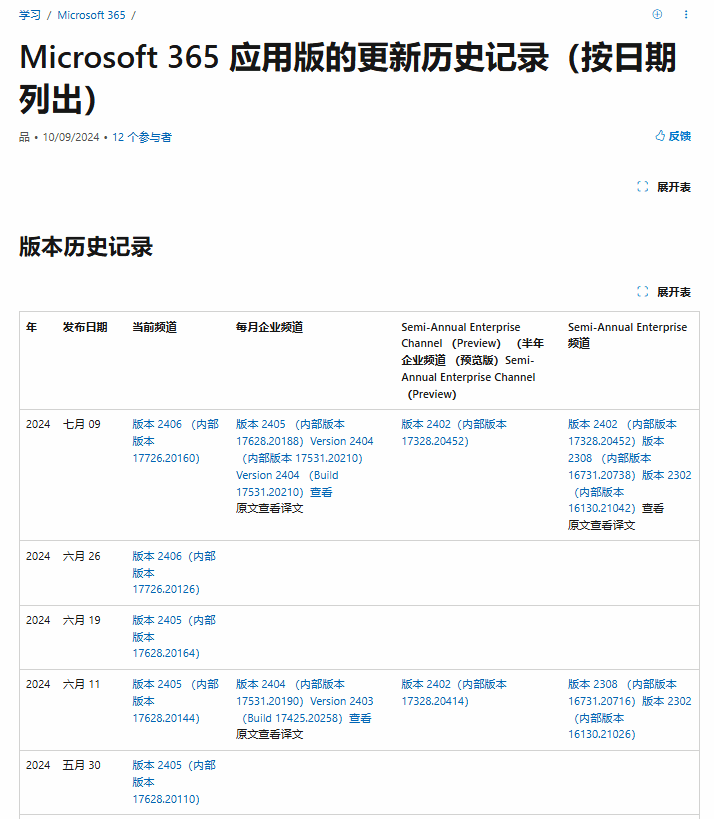Click 展开表 above the version history table
Viewport: 714px width, 819px height.
tap(664, 292)
